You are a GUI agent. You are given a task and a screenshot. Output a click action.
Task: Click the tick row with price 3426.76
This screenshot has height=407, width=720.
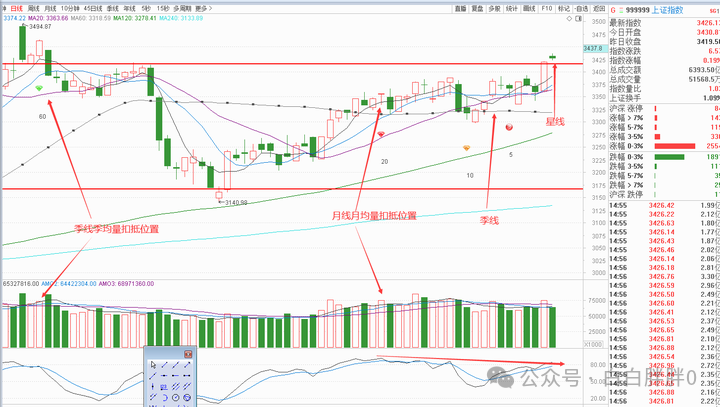click(664, 277)
